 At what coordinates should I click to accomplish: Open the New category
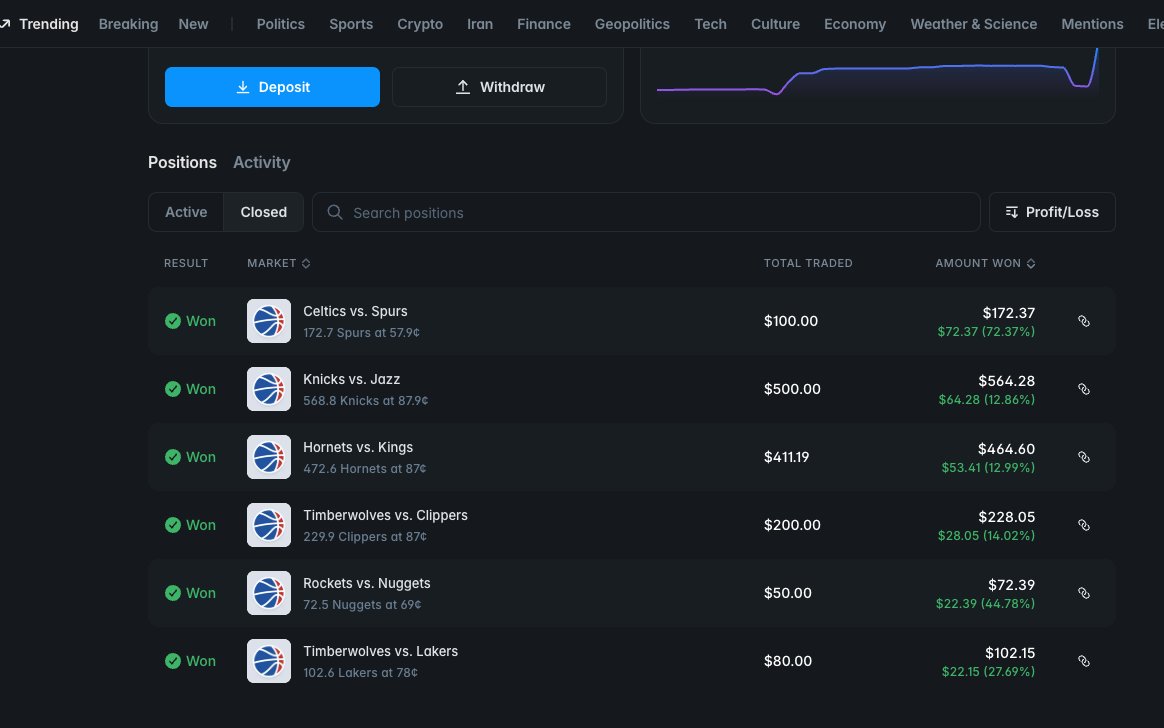click(193, 24)
